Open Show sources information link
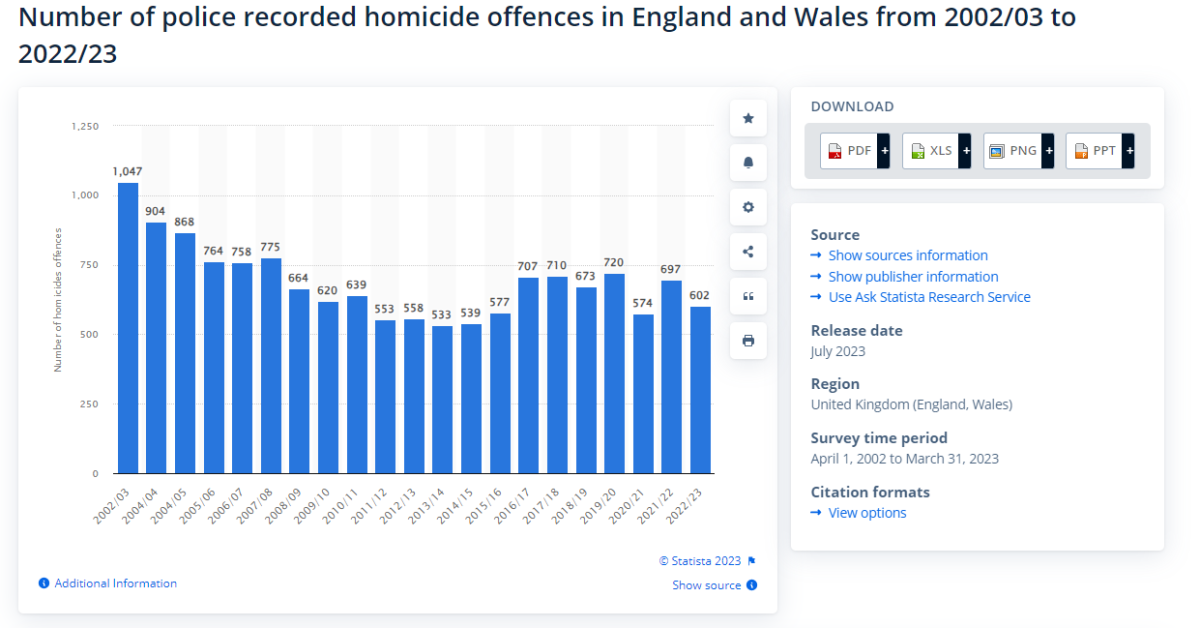This screenshot has height=628, width=1200. (907, 255)
